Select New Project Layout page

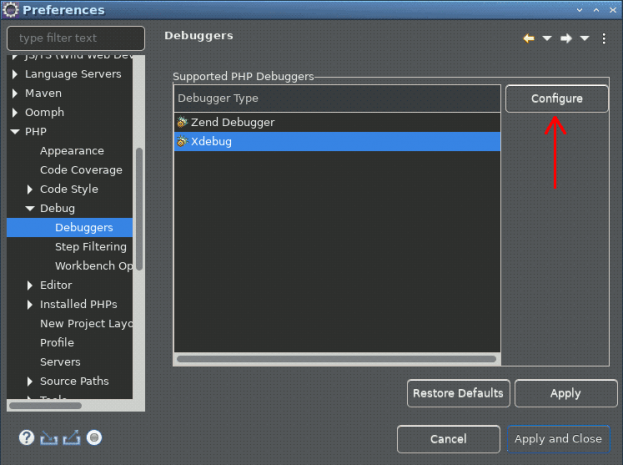click(x=86, y=324)
